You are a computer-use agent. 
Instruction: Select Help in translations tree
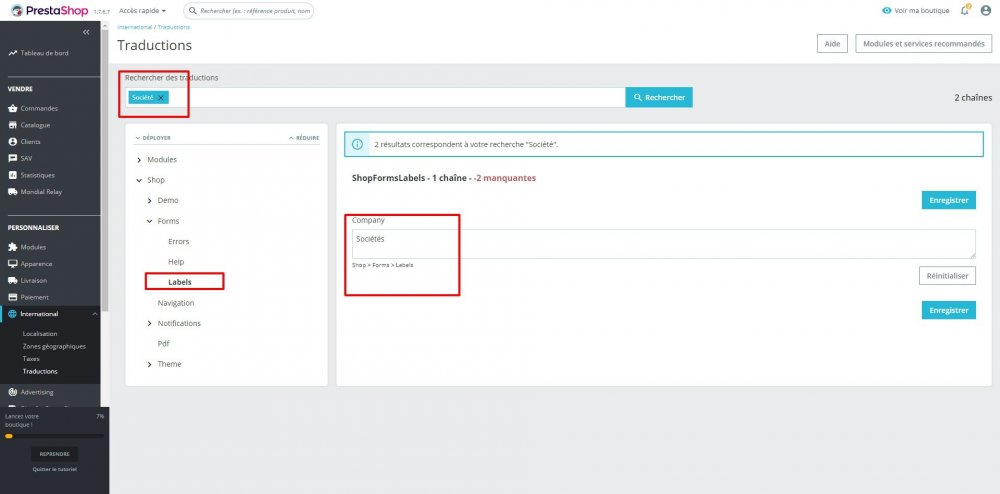click(176, 262)
